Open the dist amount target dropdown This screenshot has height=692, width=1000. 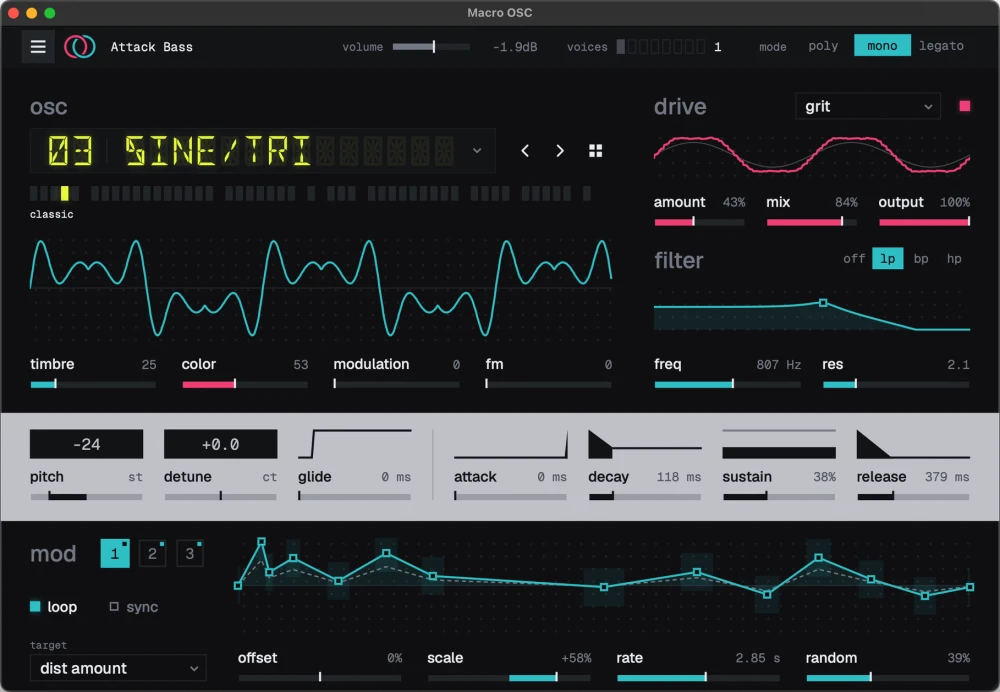[118, 668]
